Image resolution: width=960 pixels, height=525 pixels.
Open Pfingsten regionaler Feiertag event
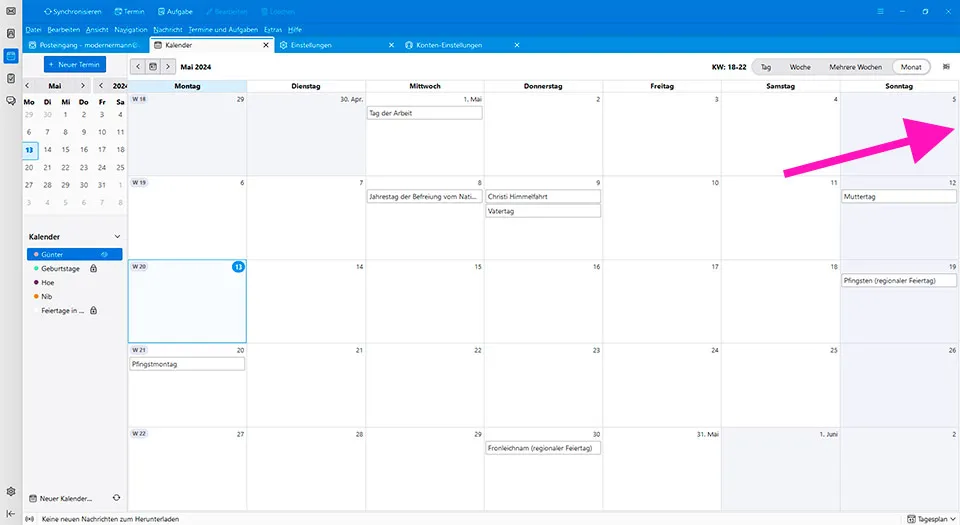(x=899, y=280)
